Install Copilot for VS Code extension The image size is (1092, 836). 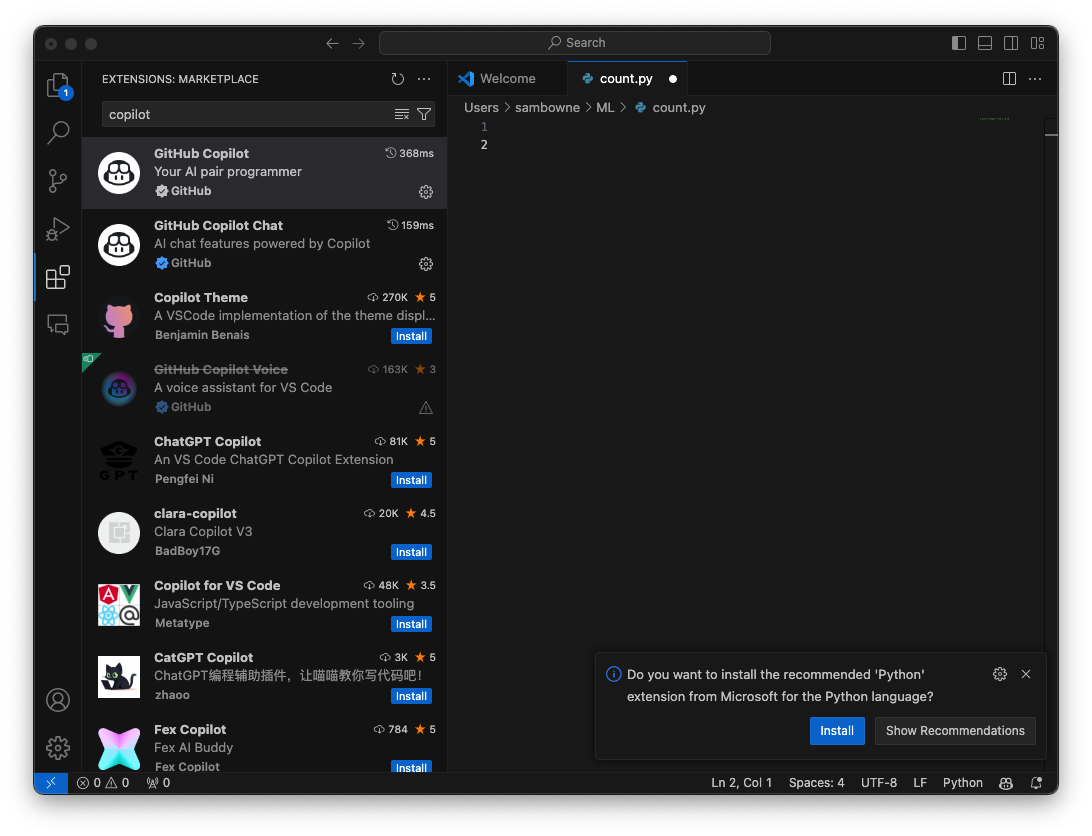pos(412,624)
